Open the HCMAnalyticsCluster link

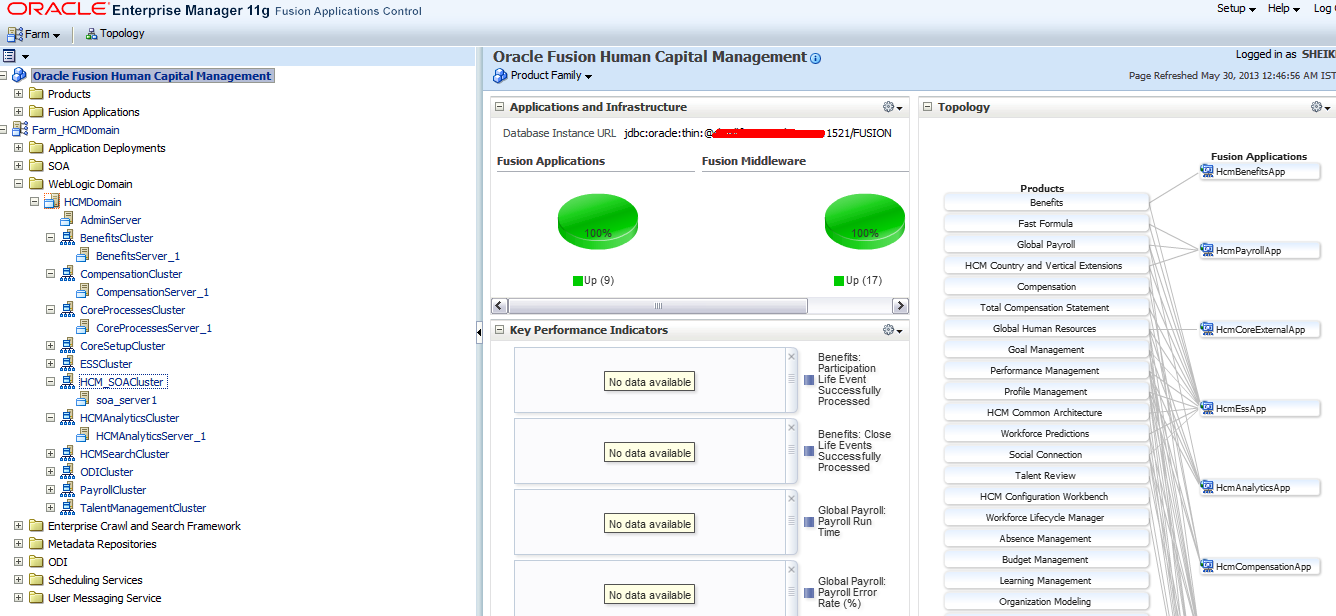point(129,418)
